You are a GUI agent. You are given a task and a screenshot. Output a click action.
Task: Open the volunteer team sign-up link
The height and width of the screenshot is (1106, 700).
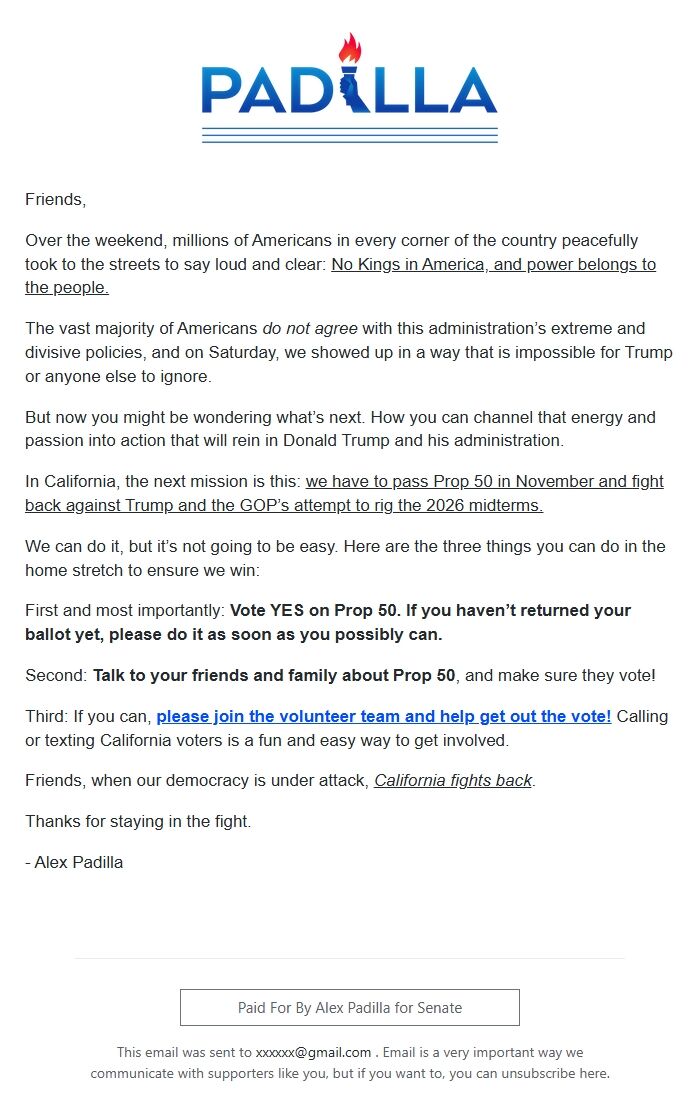point(383,717)
